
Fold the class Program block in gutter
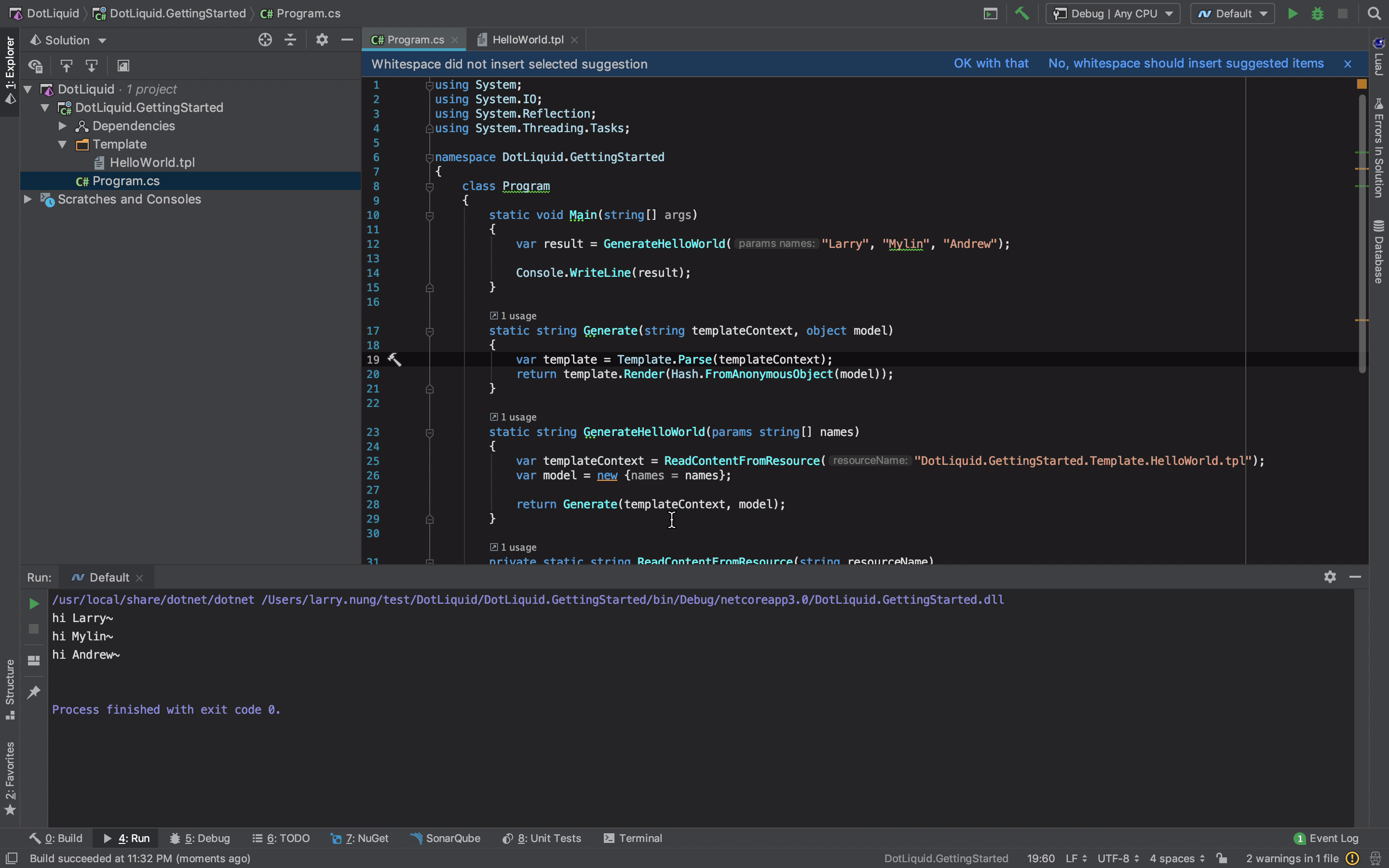[429, 186]
